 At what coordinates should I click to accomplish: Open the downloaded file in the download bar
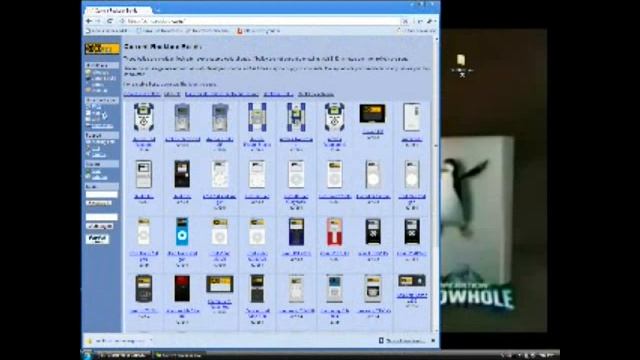[118, 340]
